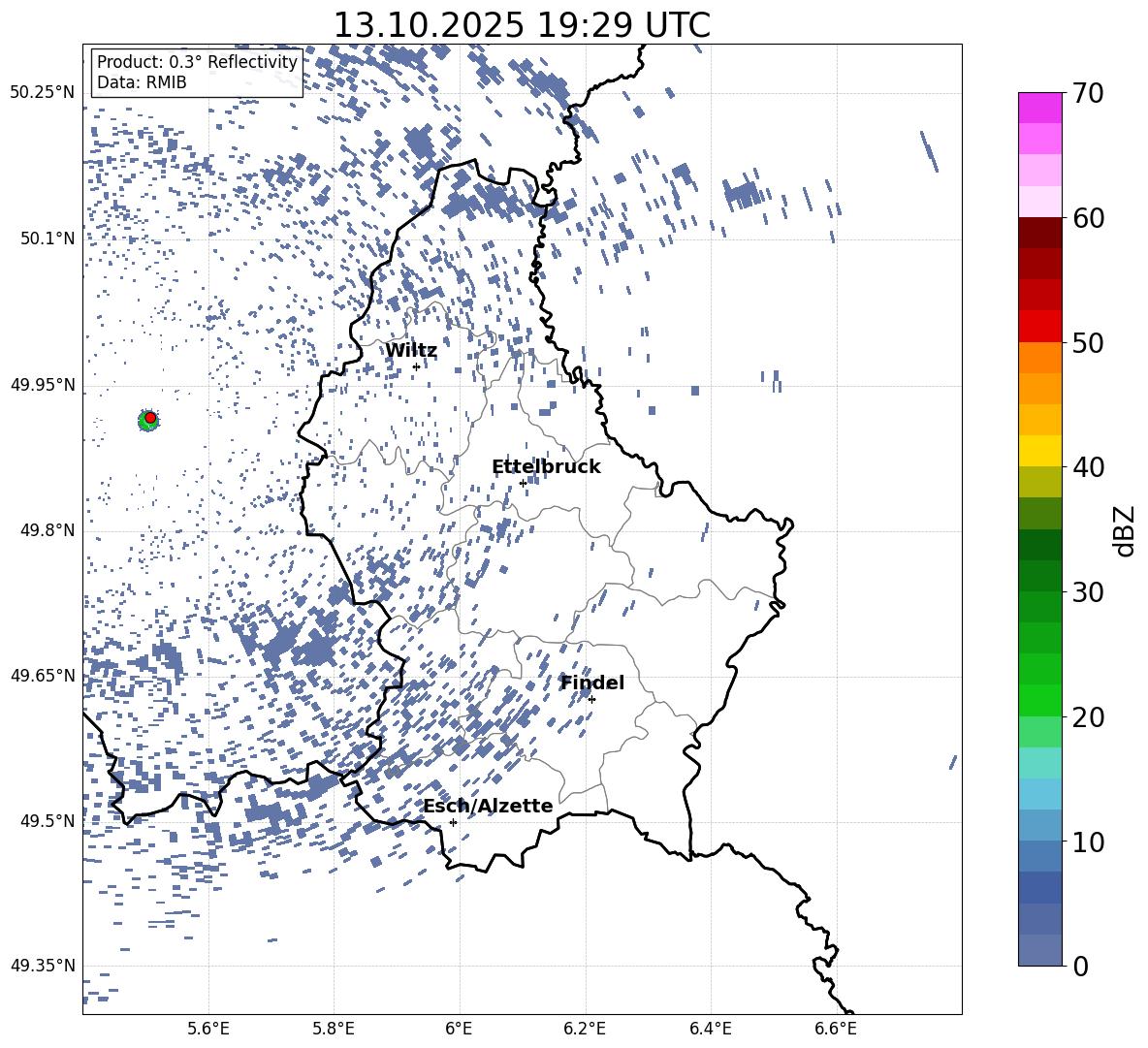The image size is (1148, 1048).
Task: Click the cross marker under Ettelbruck
Action: 523,483
